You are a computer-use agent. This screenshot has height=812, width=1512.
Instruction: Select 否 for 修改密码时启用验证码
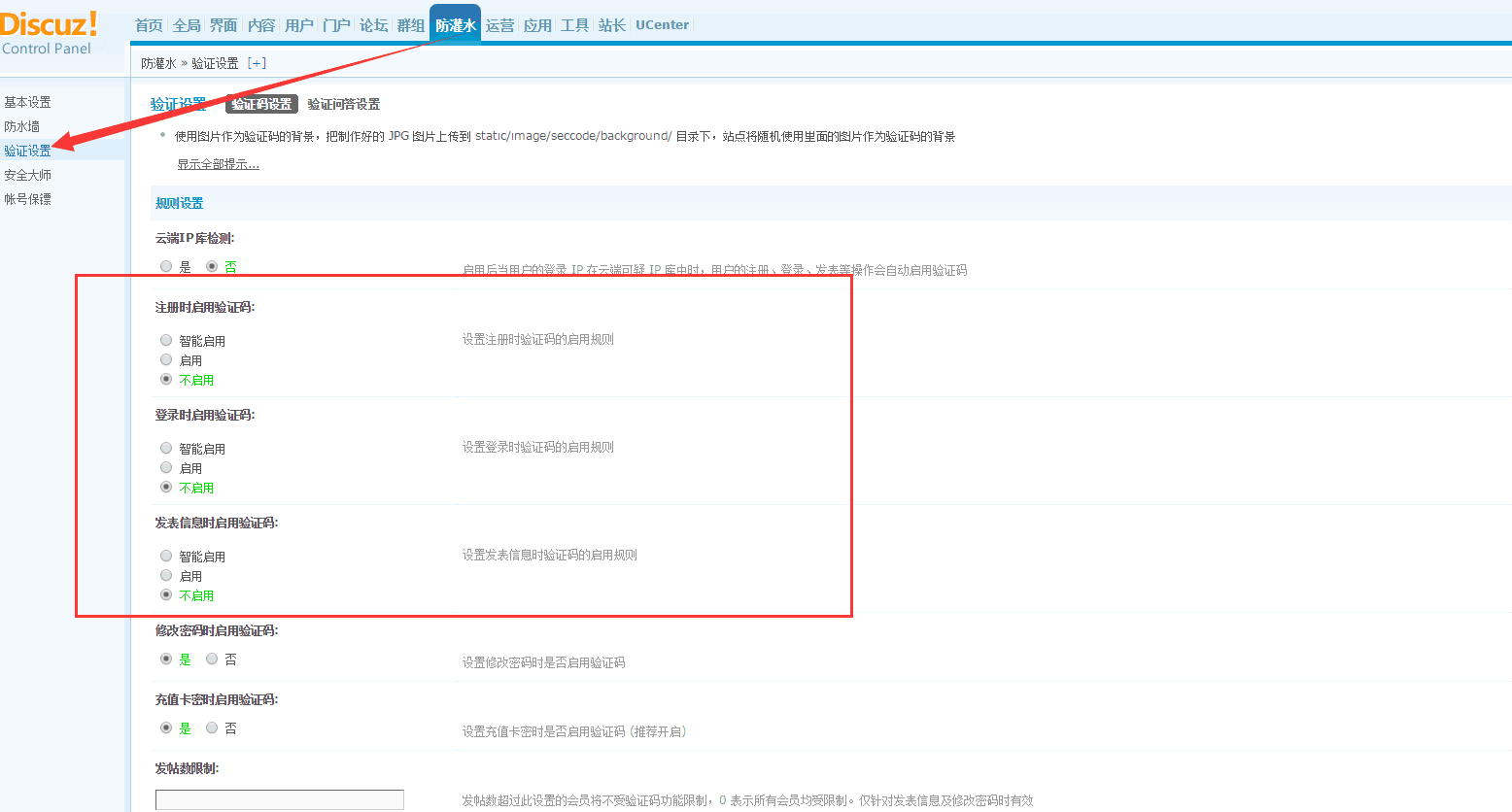212,659
